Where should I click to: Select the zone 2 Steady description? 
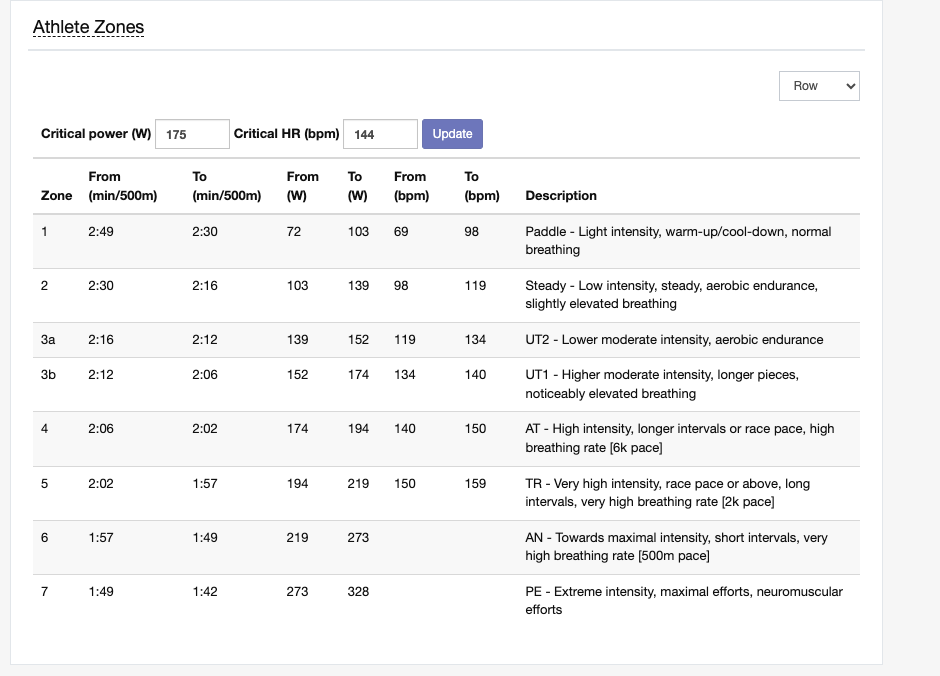click(671, 295)
